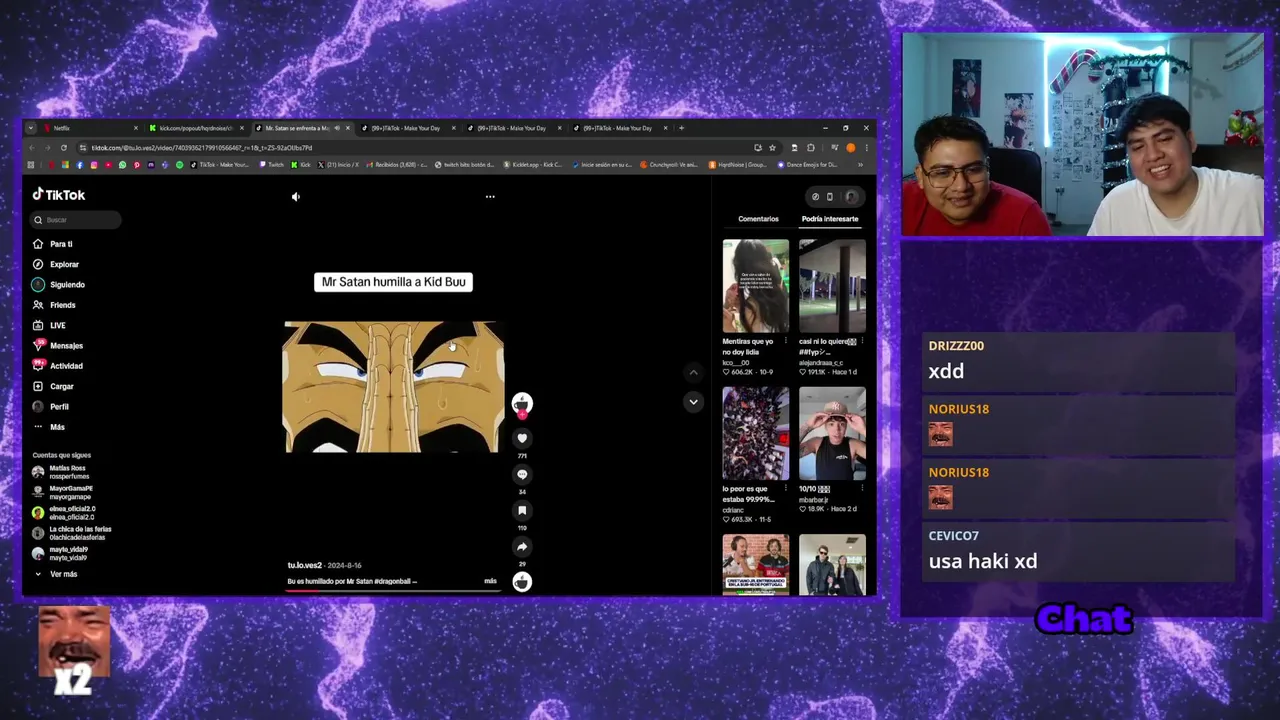
Task: Open Mensajes in the sidebar
Action: point(58,346)
